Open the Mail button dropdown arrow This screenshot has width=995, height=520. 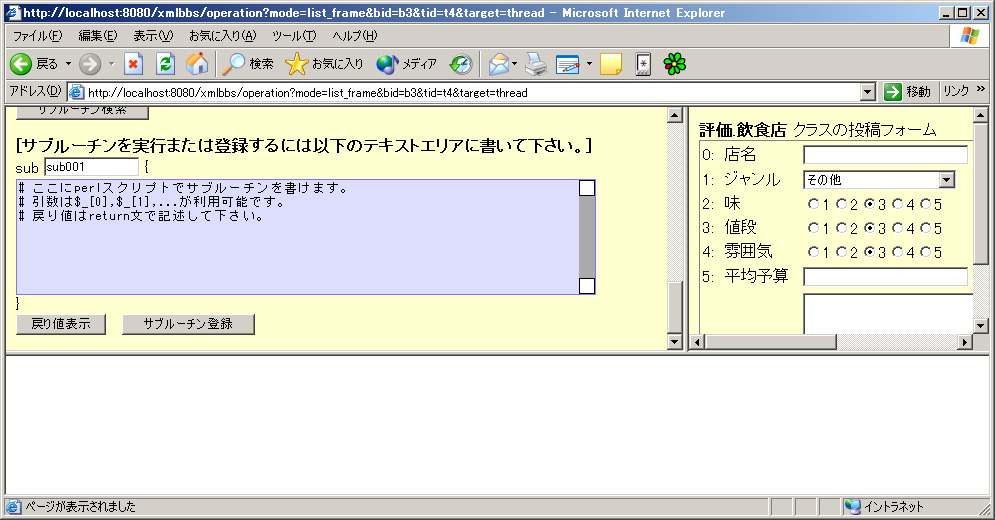tap(514, 63)
